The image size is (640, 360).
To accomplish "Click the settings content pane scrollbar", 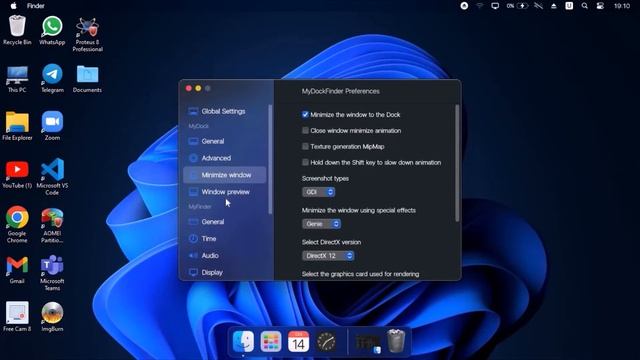I will coord(457,163).
